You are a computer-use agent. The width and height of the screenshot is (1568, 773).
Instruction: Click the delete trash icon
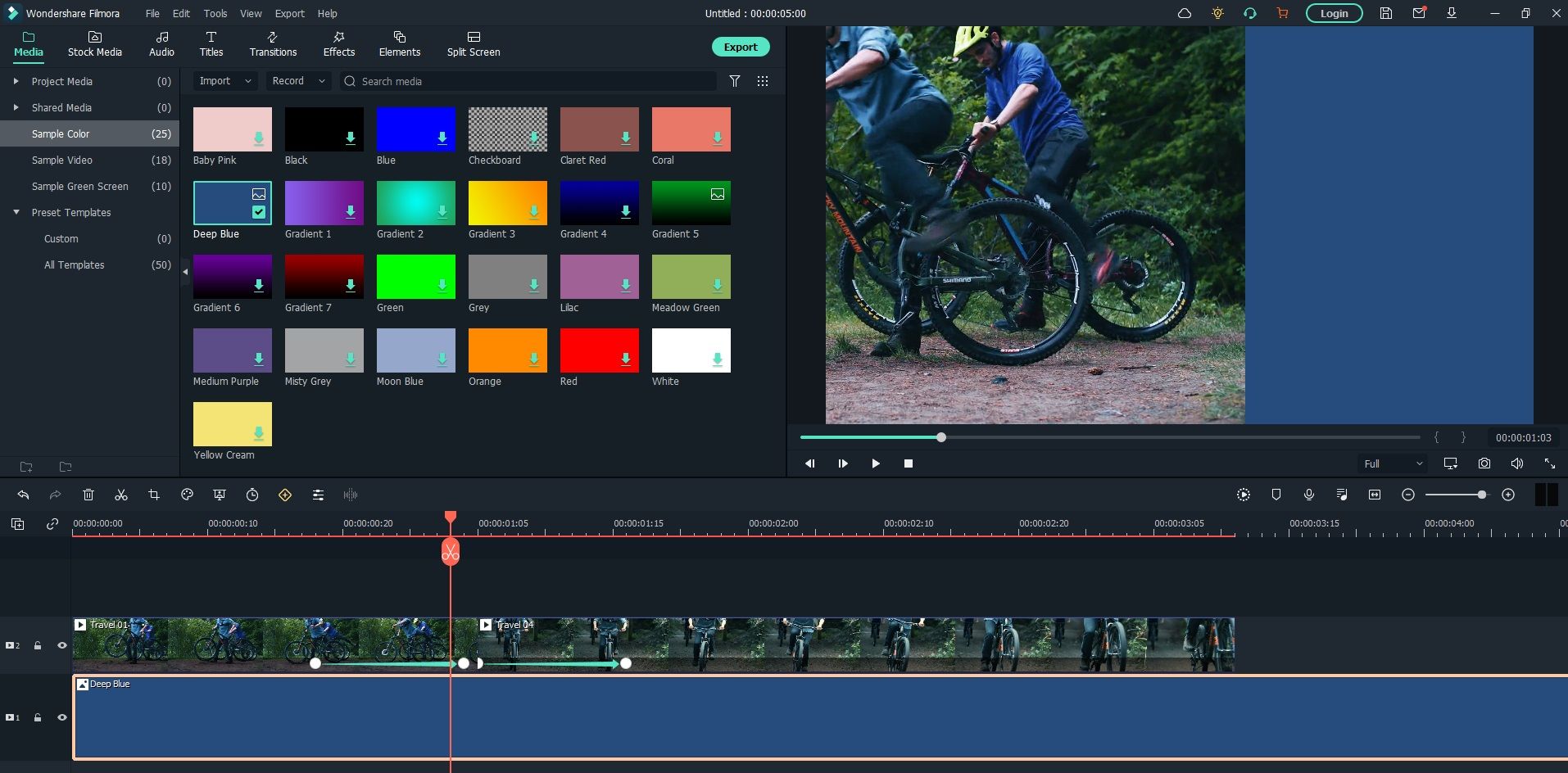pos(88,495)
